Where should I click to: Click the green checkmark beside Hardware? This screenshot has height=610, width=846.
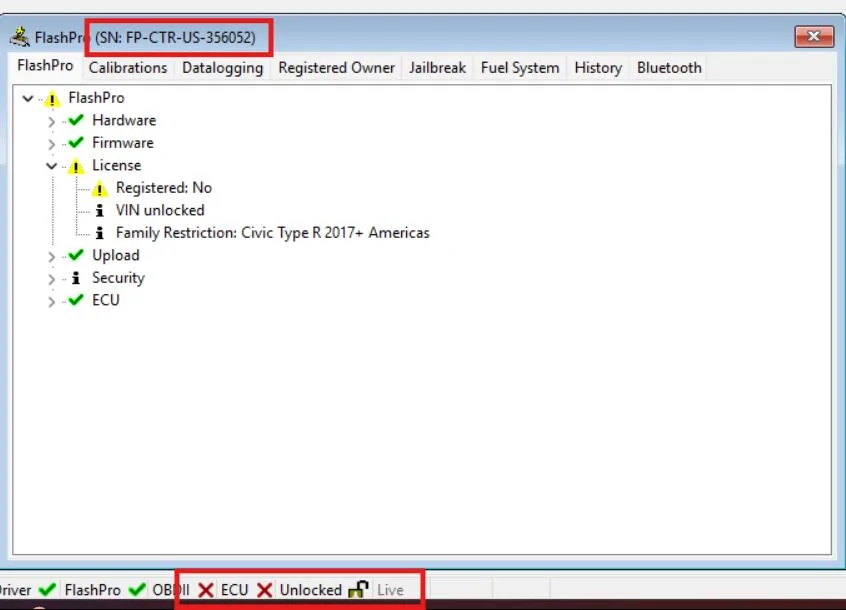tap(76, 120)
